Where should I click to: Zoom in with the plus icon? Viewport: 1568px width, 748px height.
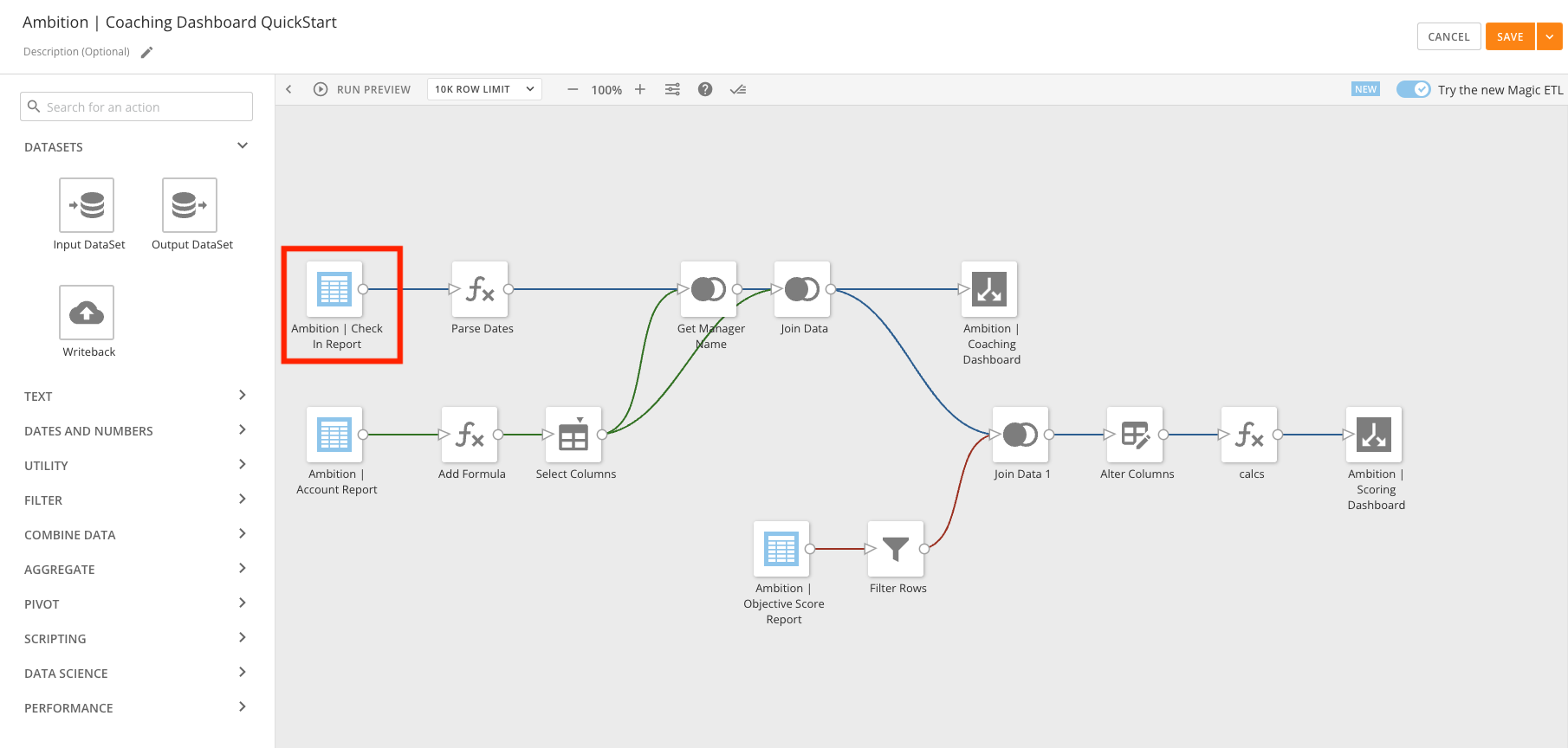(x=640, y=89)
